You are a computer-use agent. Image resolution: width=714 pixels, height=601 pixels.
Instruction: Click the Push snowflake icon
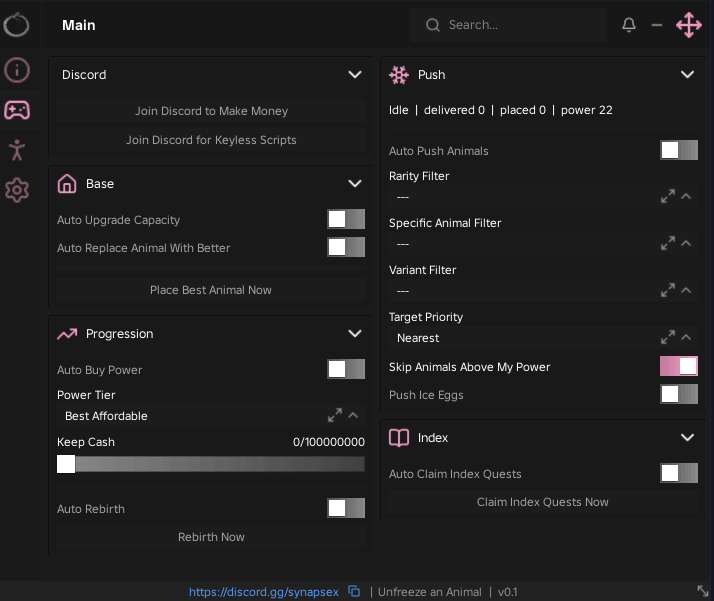point(399,75)
